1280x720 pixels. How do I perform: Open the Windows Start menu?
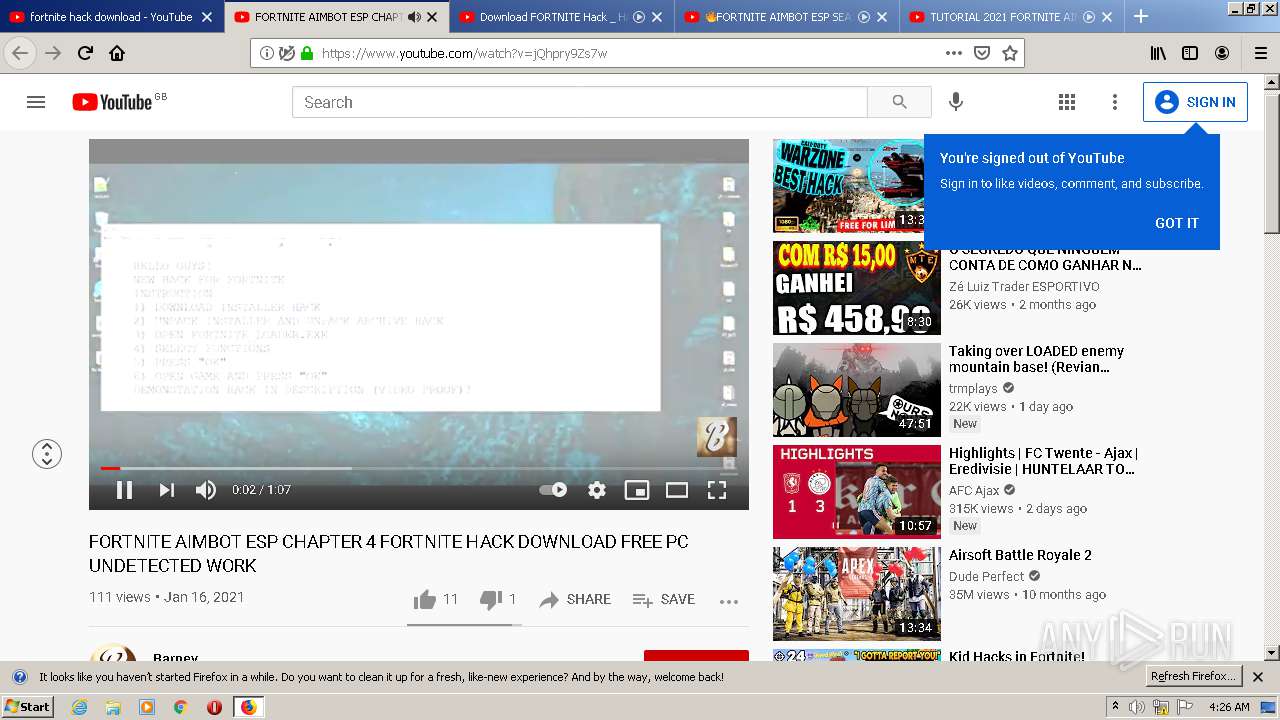tap(28, 707)
